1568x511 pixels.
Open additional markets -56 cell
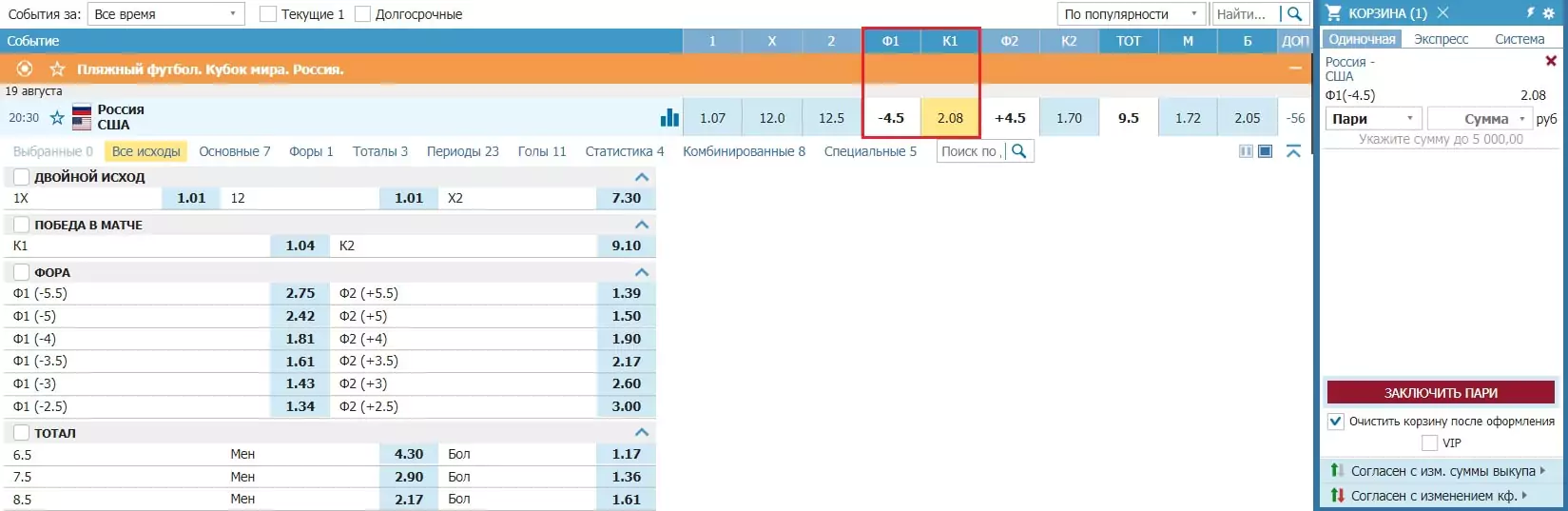(1295, 118)
